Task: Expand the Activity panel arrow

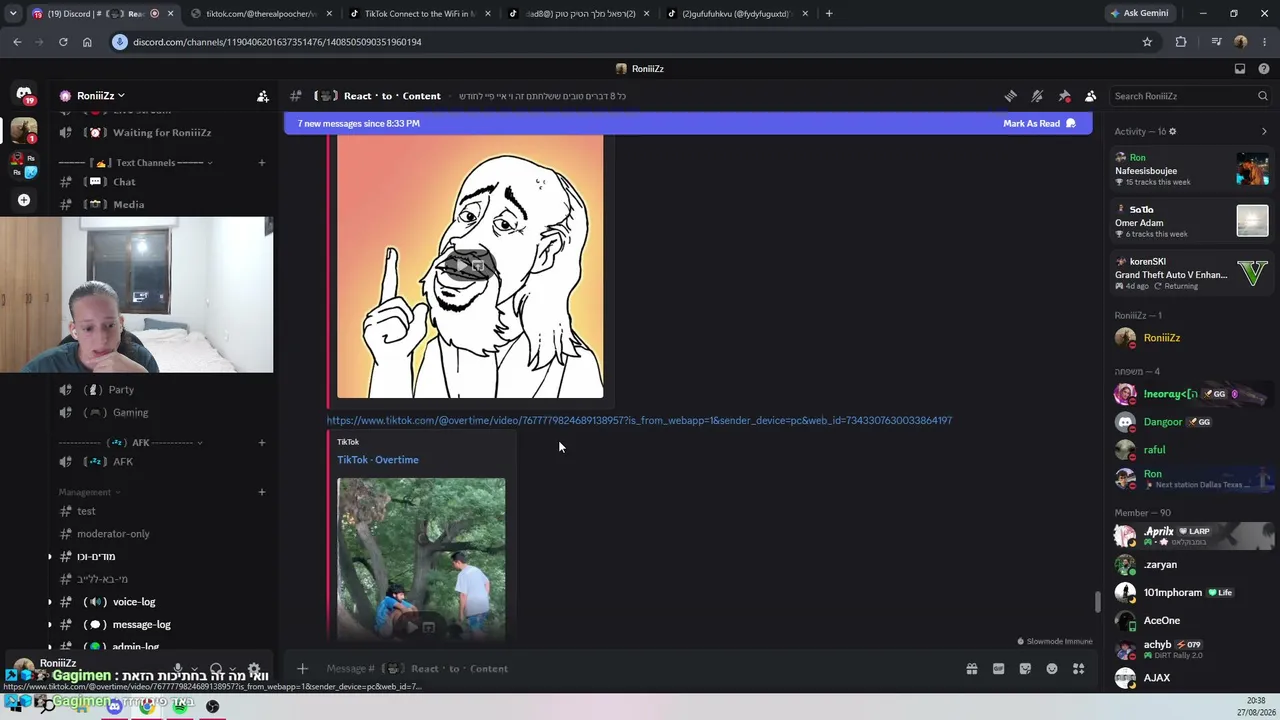Action: coord(1264,131)
